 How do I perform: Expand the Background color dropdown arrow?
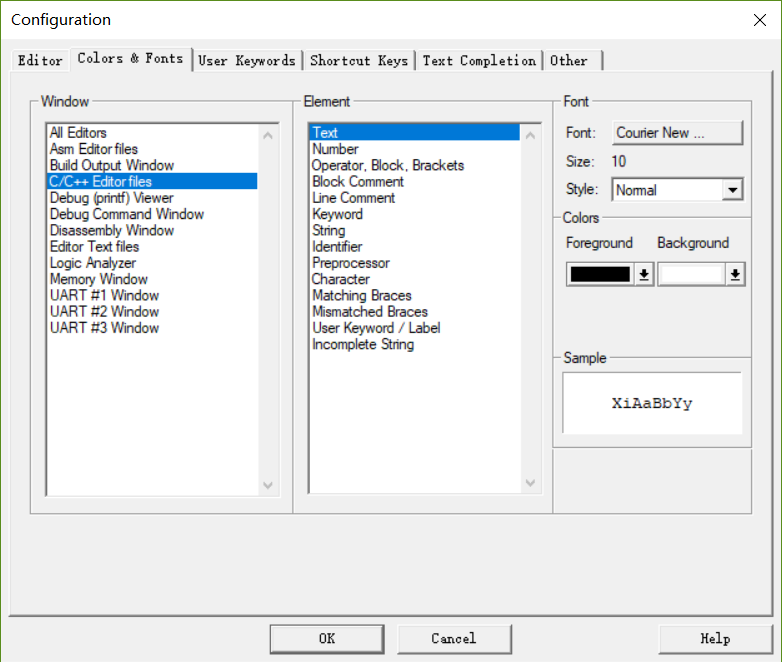tap(735, 274)
